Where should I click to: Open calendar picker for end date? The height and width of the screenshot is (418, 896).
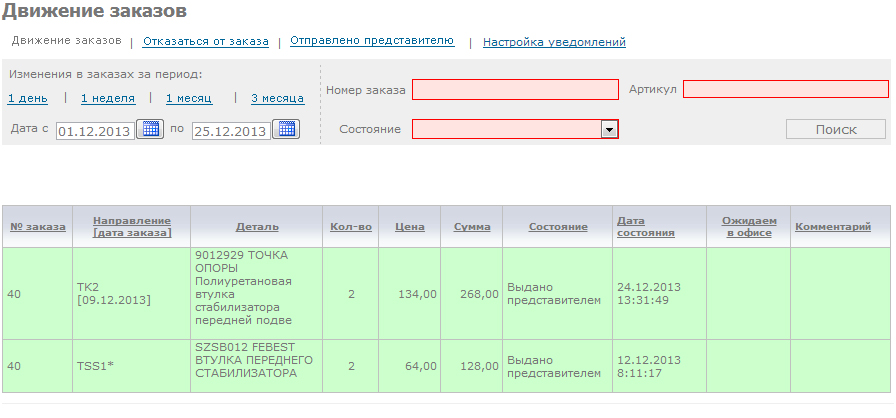pos(286,129)
